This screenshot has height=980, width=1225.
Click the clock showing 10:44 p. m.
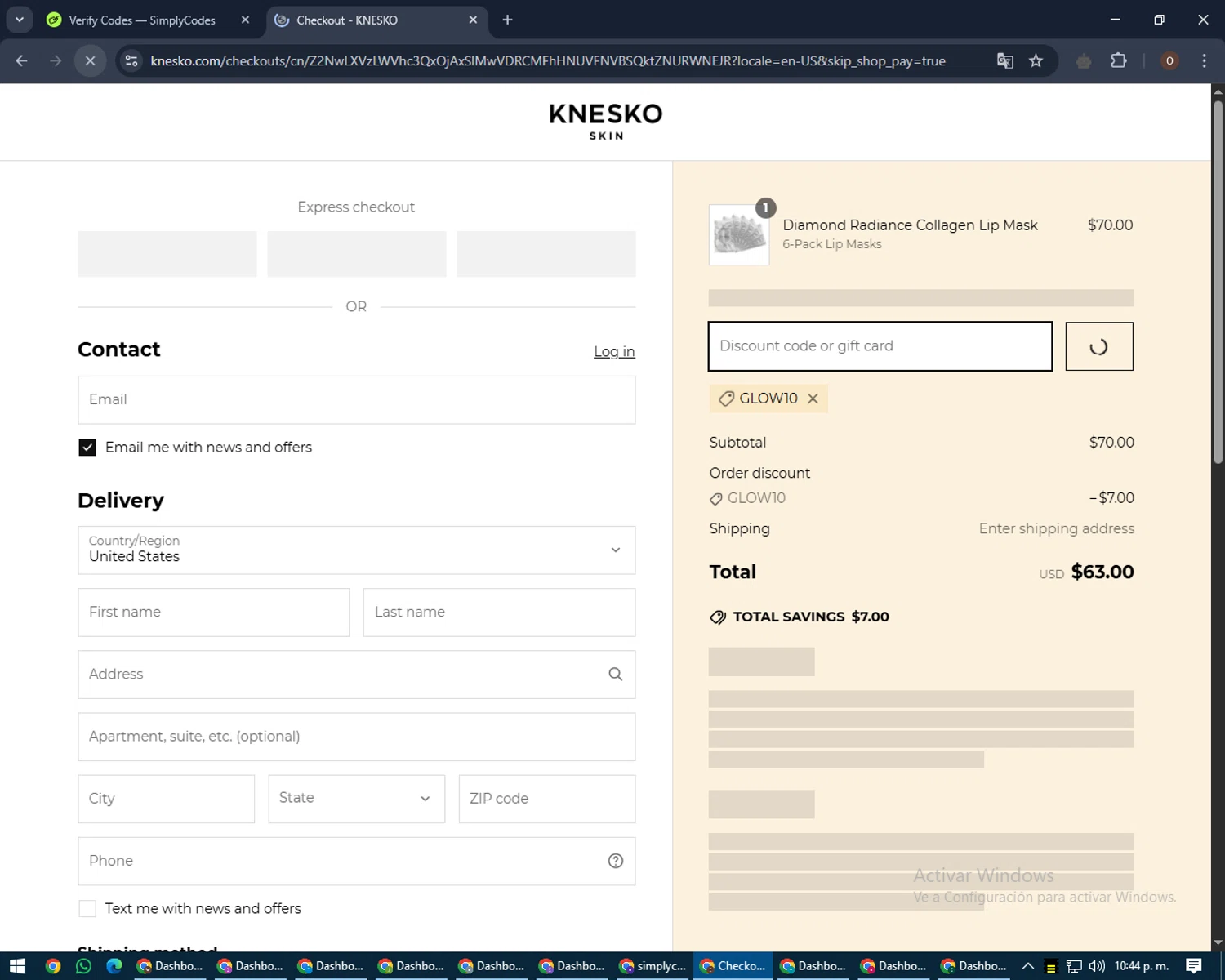coord(1142,966)
